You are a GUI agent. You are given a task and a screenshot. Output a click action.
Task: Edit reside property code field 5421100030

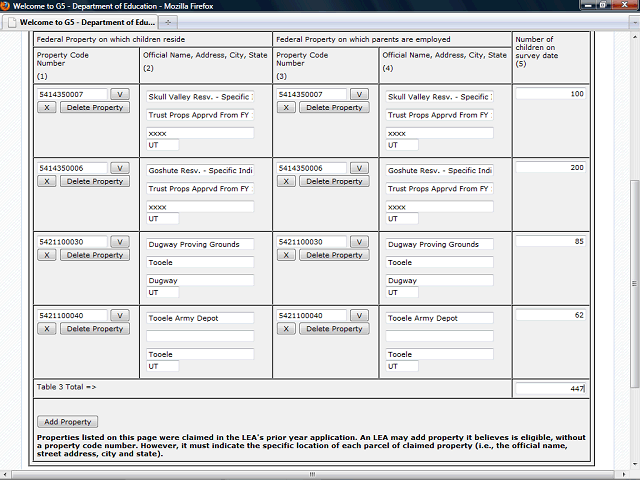[x=72, y=242]
